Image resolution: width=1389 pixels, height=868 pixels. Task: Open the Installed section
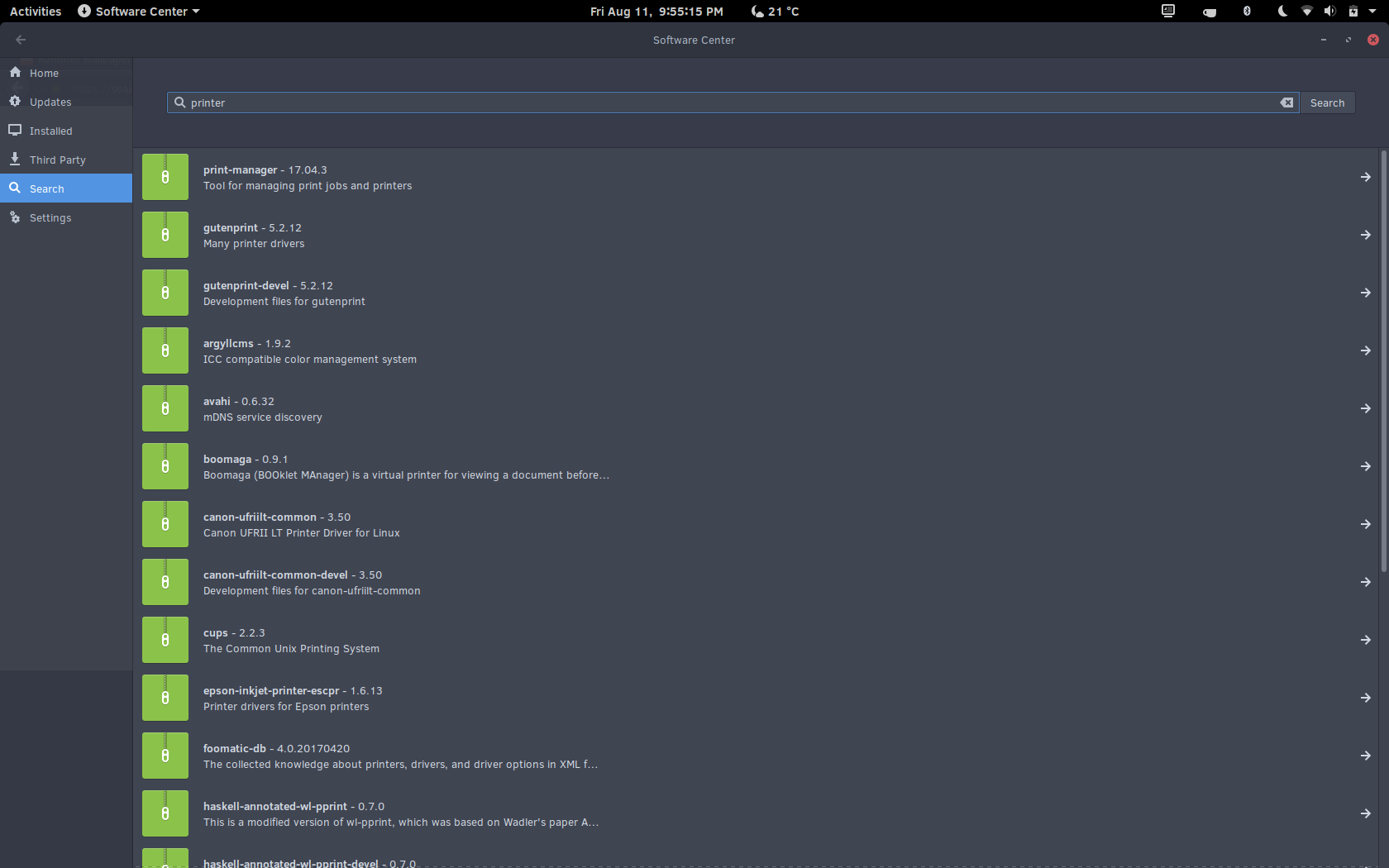click(x=66, y=131)
